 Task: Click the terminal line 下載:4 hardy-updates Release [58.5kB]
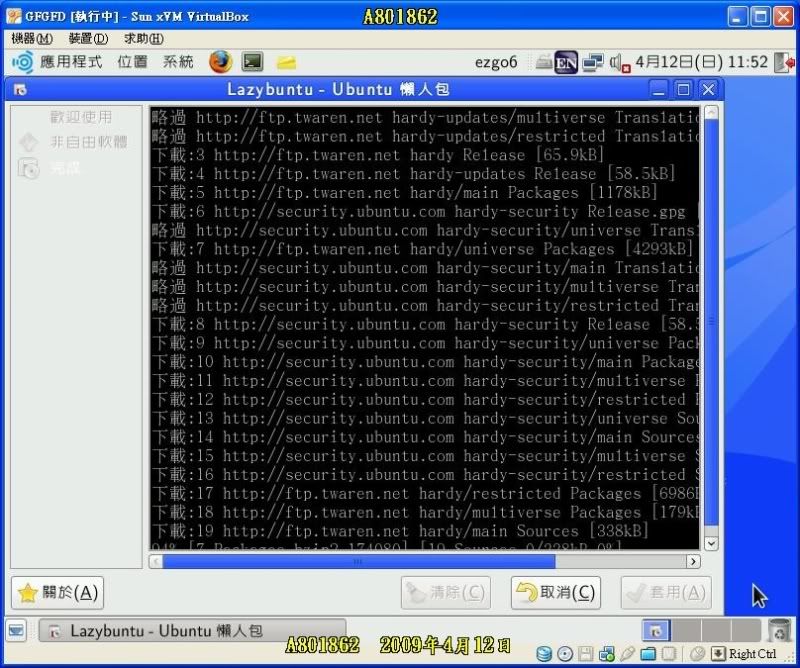tap(414, 174)
